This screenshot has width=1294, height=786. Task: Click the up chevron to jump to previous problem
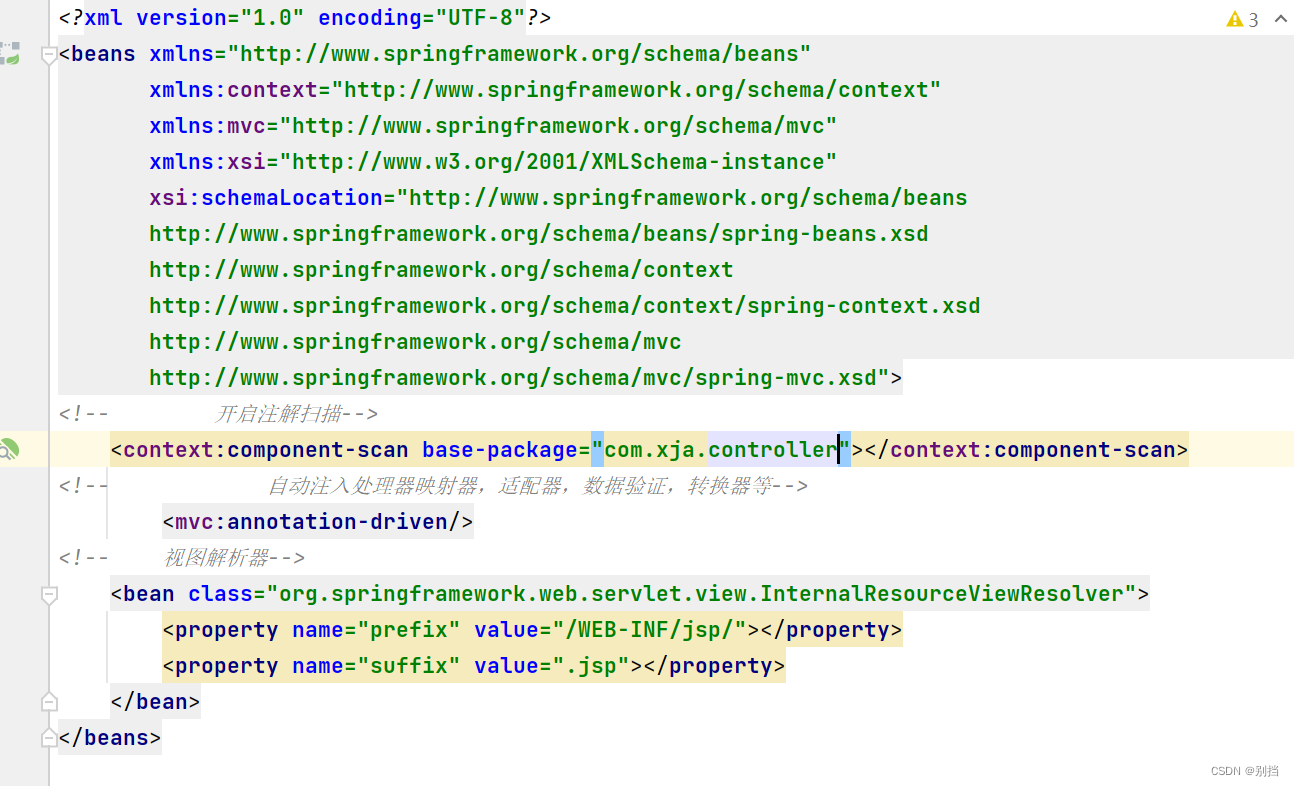pos(1280,18)
